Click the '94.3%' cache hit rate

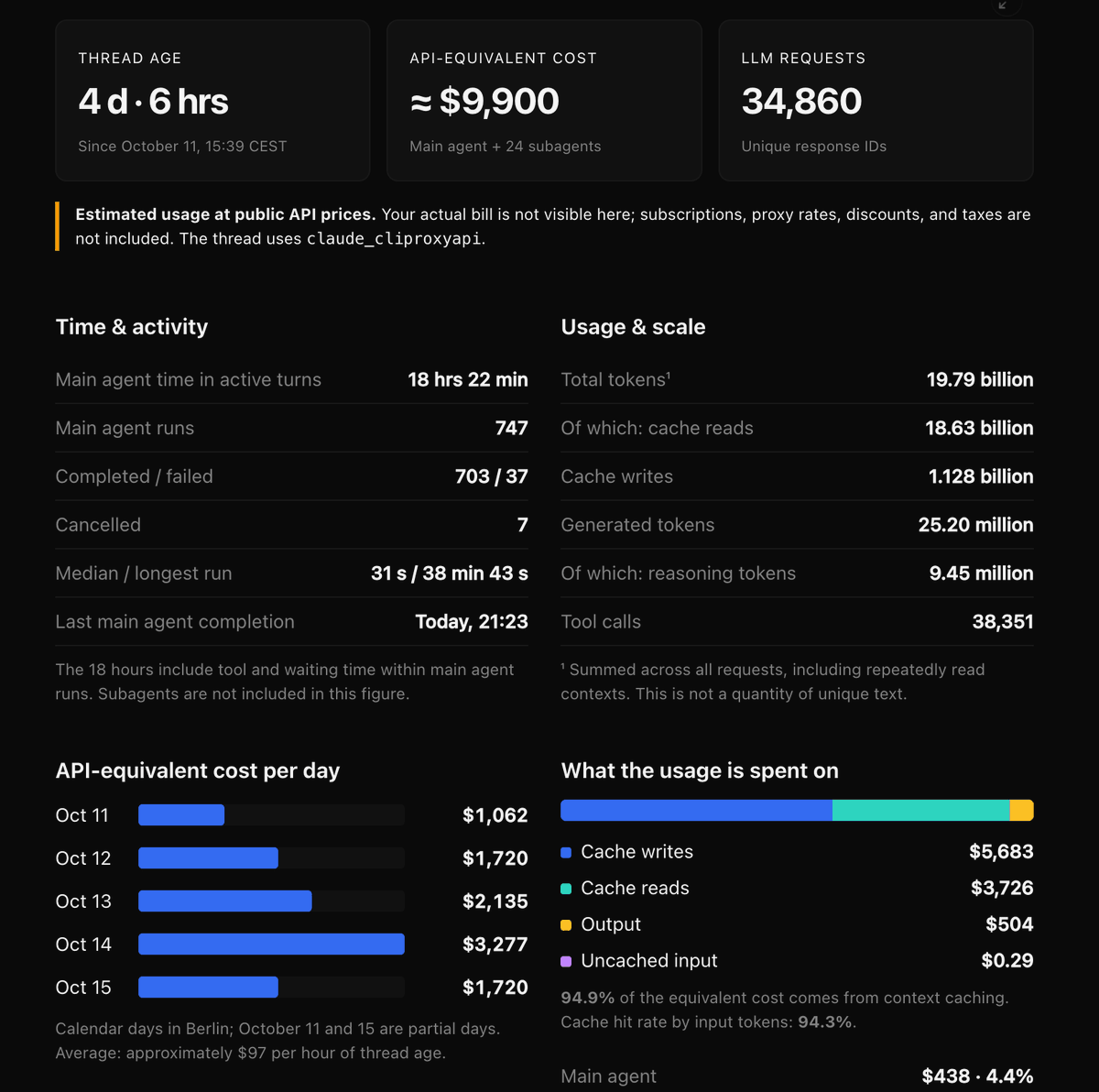pos(825,1022)
